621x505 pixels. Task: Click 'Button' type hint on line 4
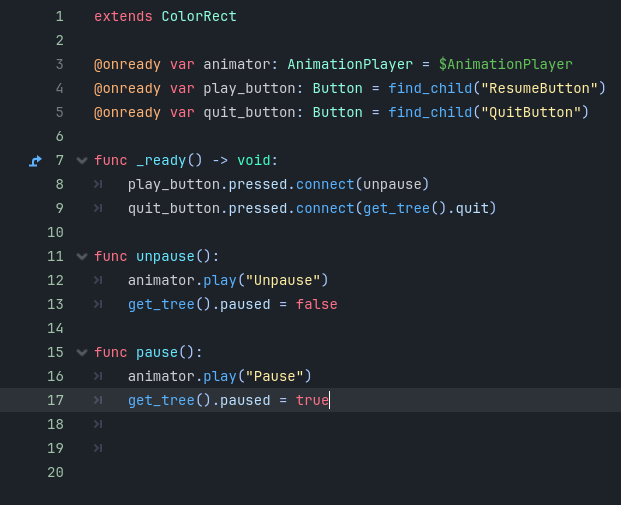pyautogui.click(x=337, y=88)
